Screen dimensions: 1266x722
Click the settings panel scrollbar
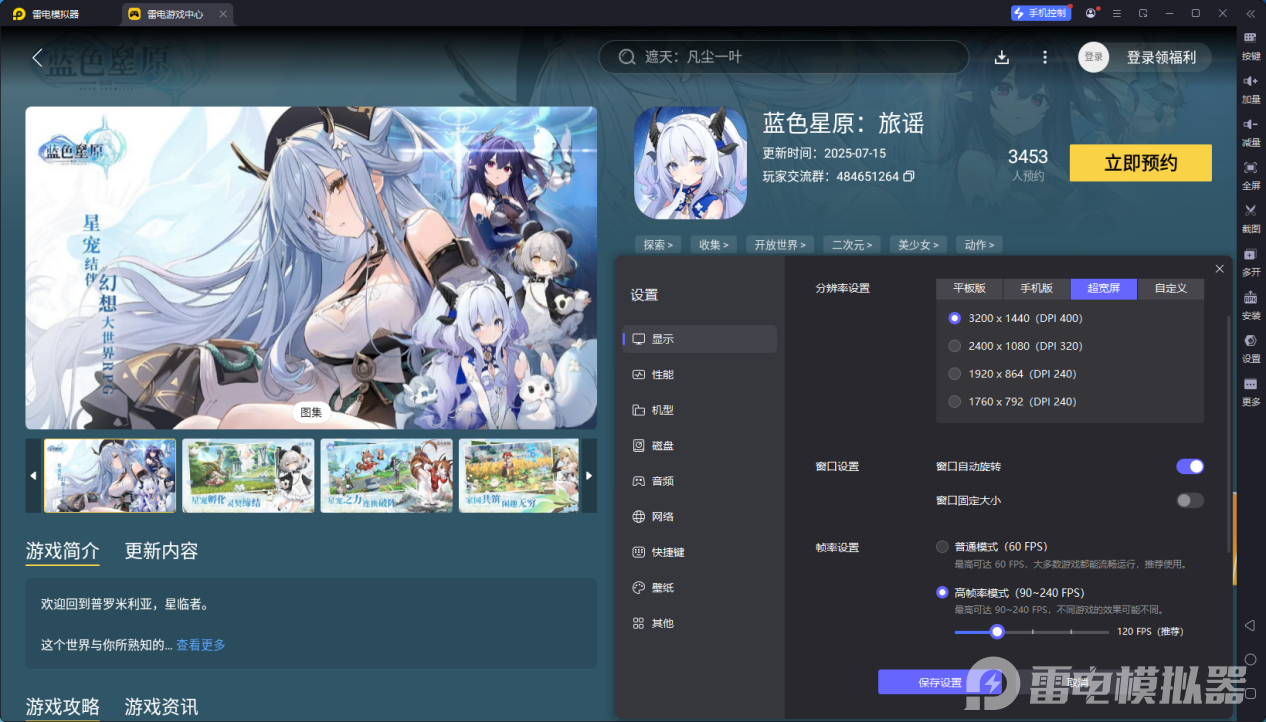1230,435
